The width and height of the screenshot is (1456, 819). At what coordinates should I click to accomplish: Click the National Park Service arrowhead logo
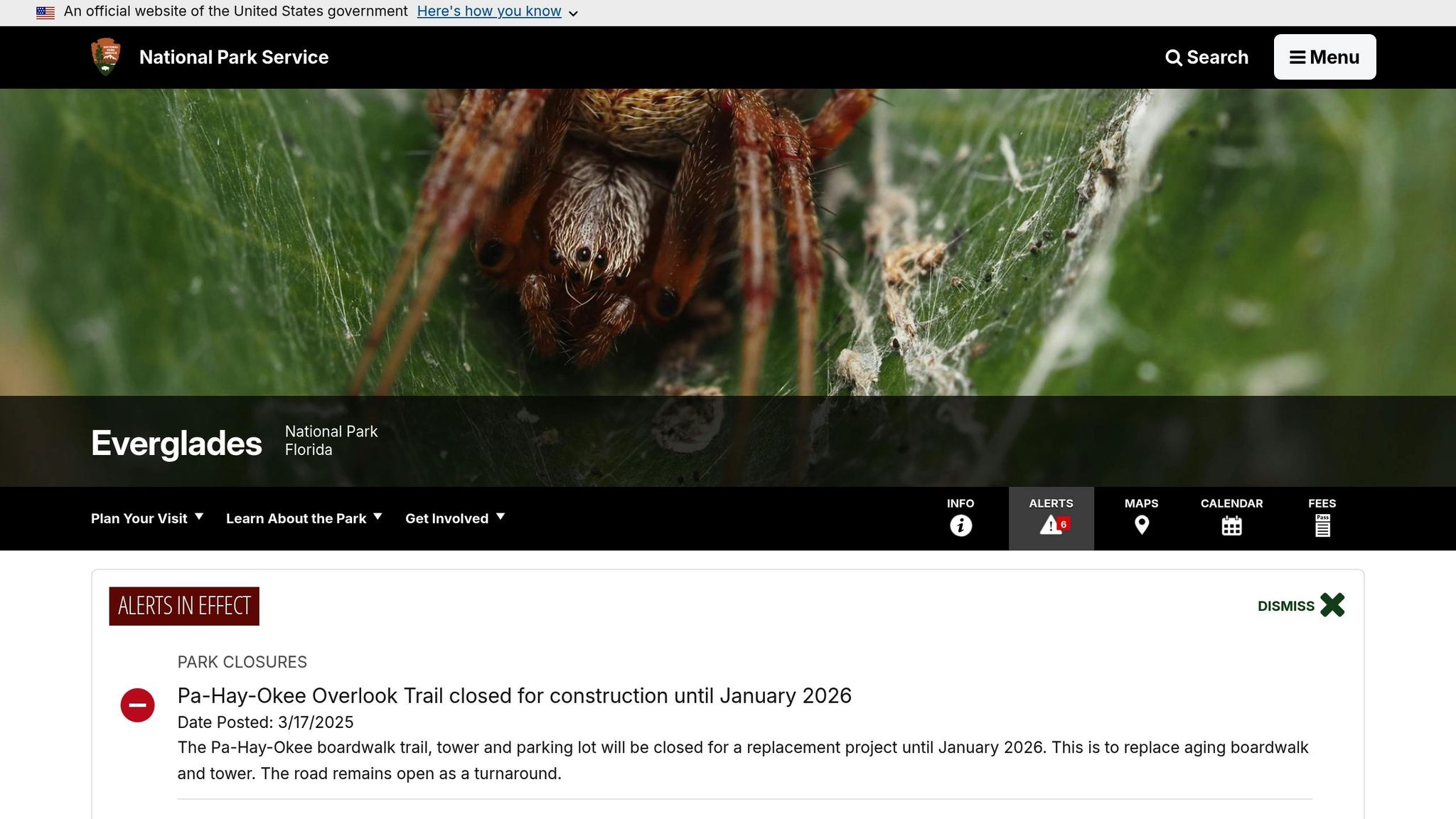coord(106,57)
